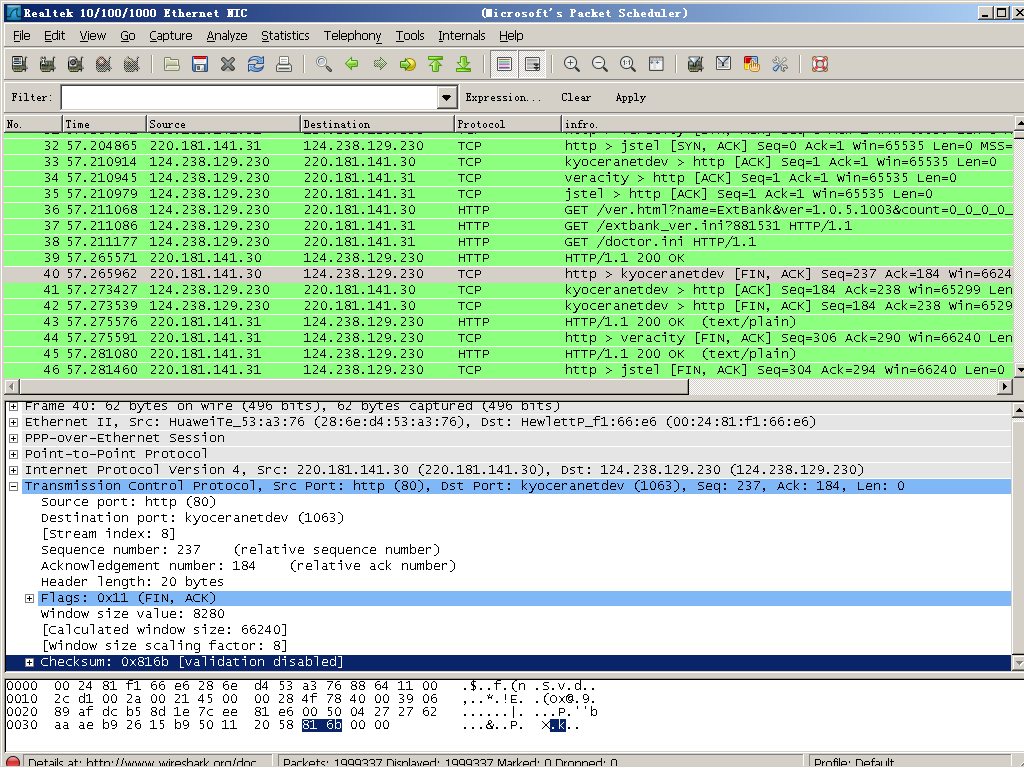Sort by the Source column header
Image resolution: width=1024 pixels, height=768 pixels.
223,123
